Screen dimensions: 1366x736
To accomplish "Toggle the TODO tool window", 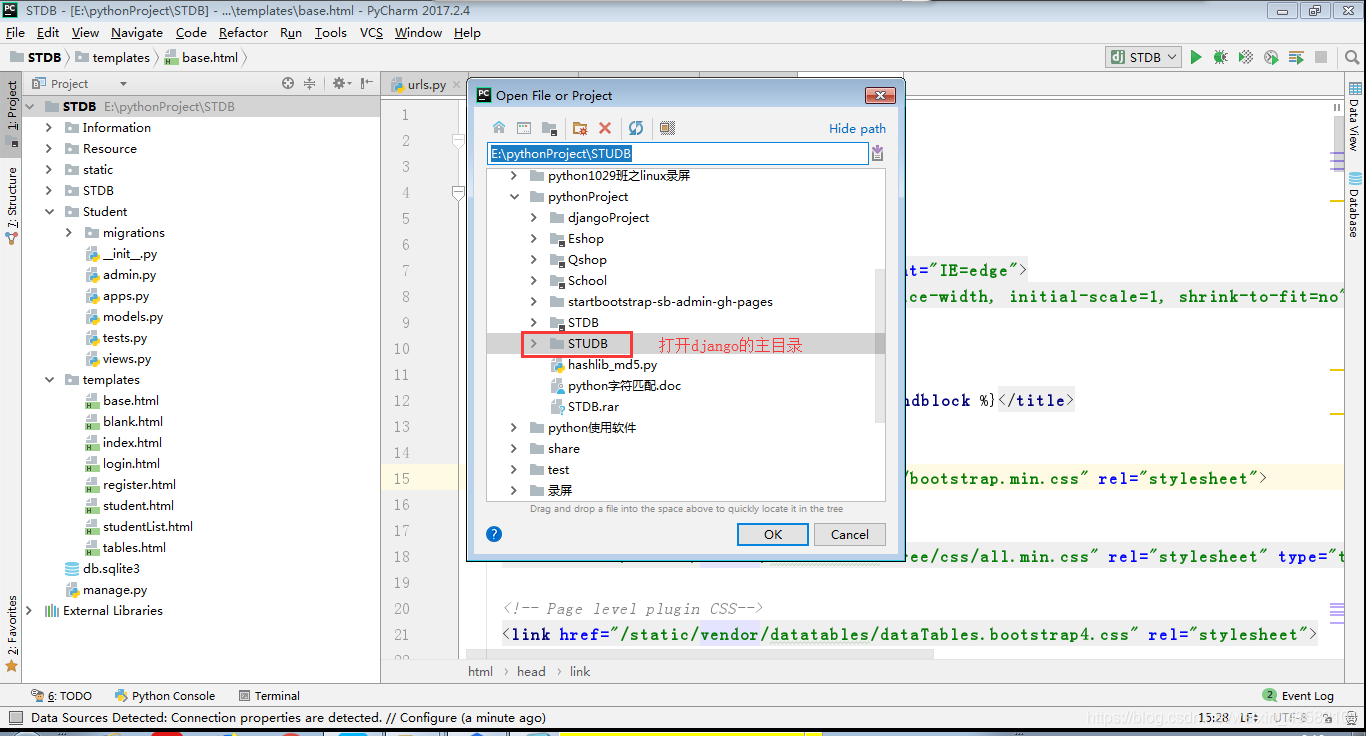I will coord(62,696).
